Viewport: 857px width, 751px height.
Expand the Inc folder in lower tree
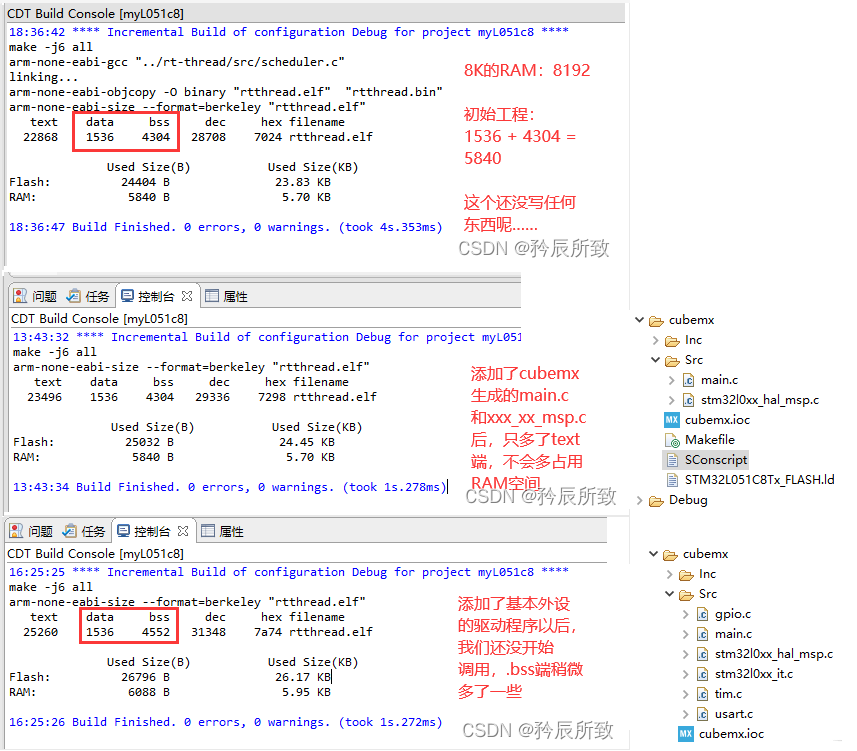670,574
